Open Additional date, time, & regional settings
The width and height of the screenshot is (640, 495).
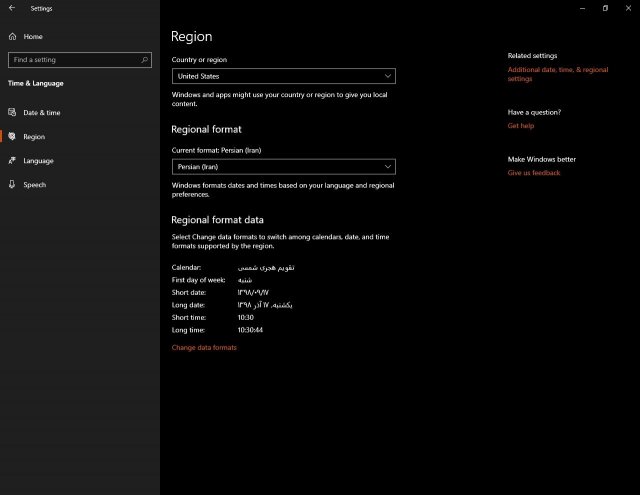coord(558,74)
